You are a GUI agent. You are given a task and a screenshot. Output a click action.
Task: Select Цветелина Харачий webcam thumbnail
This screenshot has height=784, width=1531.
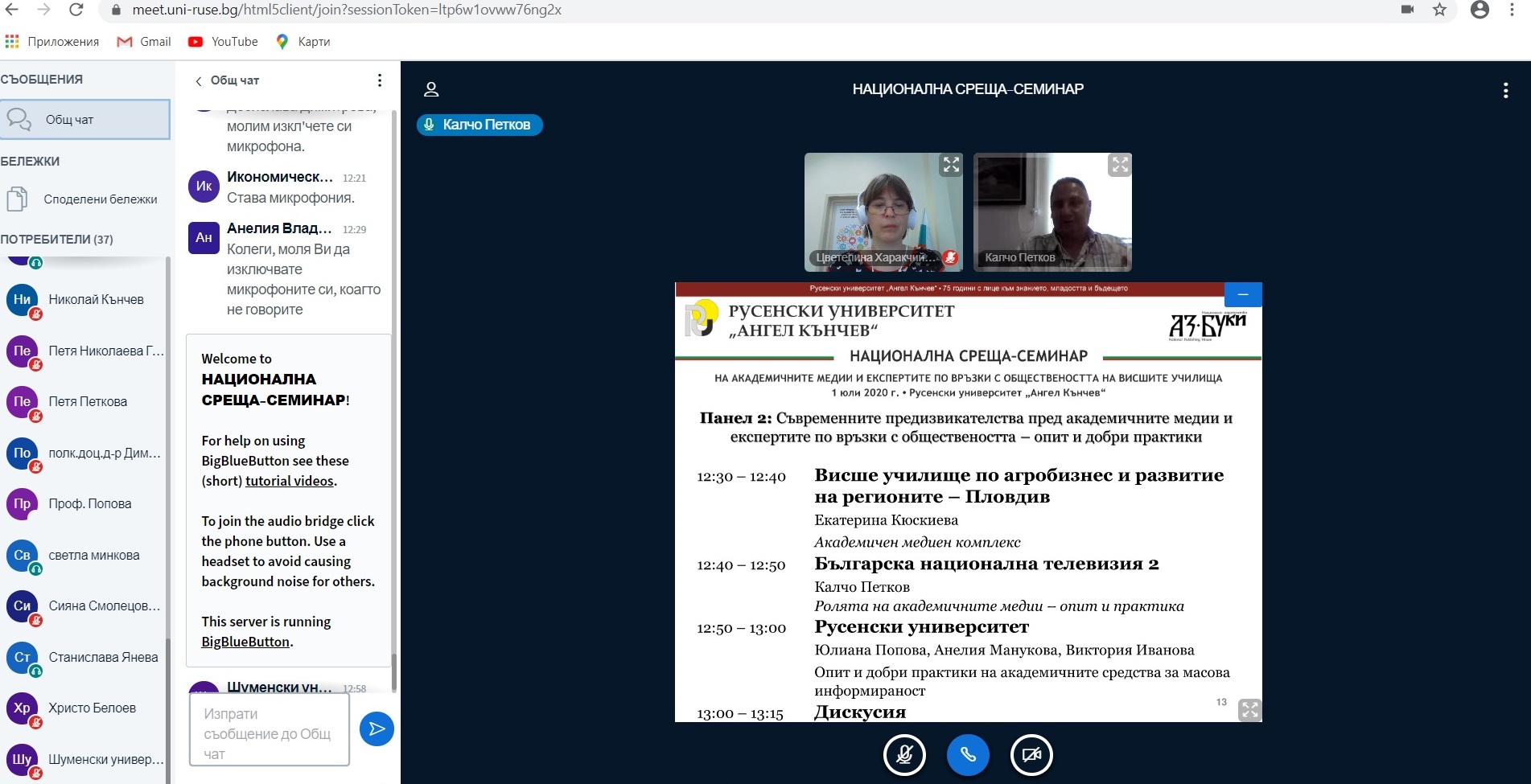pyautogui.click(x=883, y=211)
